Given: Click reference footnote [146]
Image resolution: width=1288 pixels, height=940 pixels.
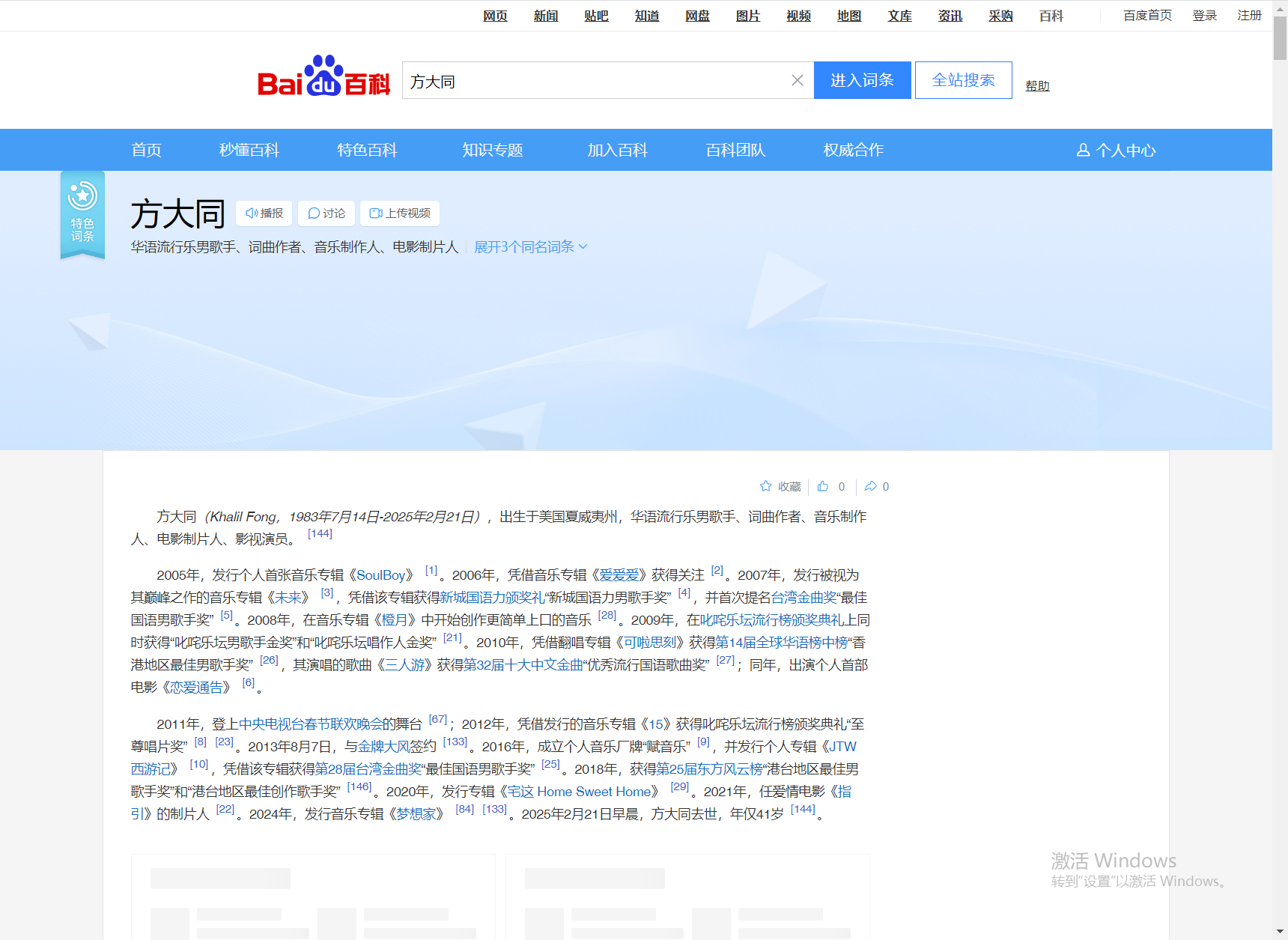Looking at the screenshot, I should pos(359,786).
